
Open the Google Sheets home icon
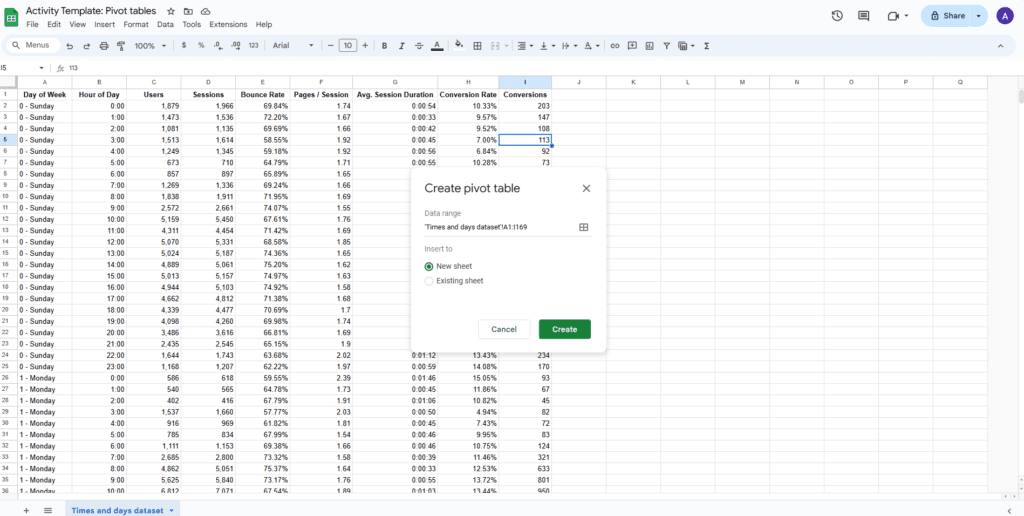point(12,17)
